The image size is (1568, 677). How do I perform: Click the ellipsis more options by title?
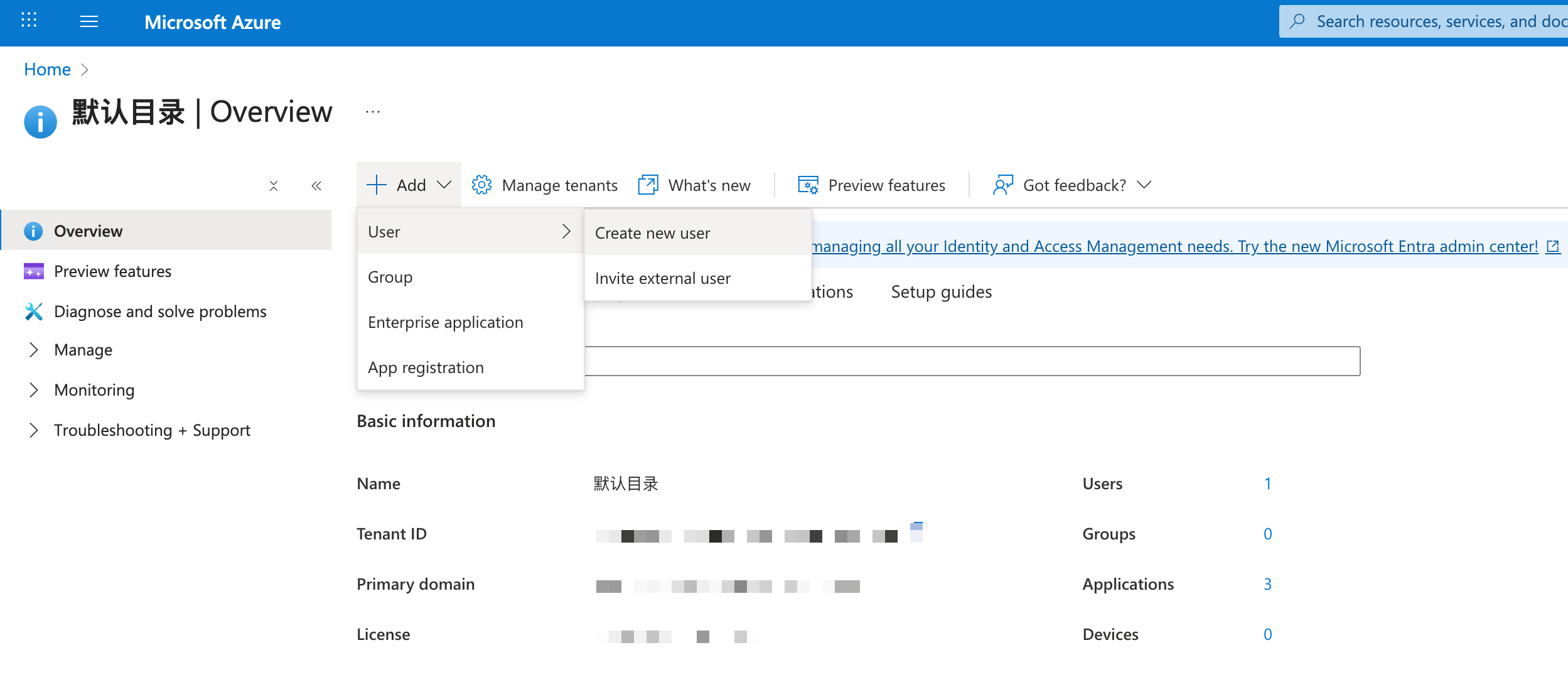(373, 112)
